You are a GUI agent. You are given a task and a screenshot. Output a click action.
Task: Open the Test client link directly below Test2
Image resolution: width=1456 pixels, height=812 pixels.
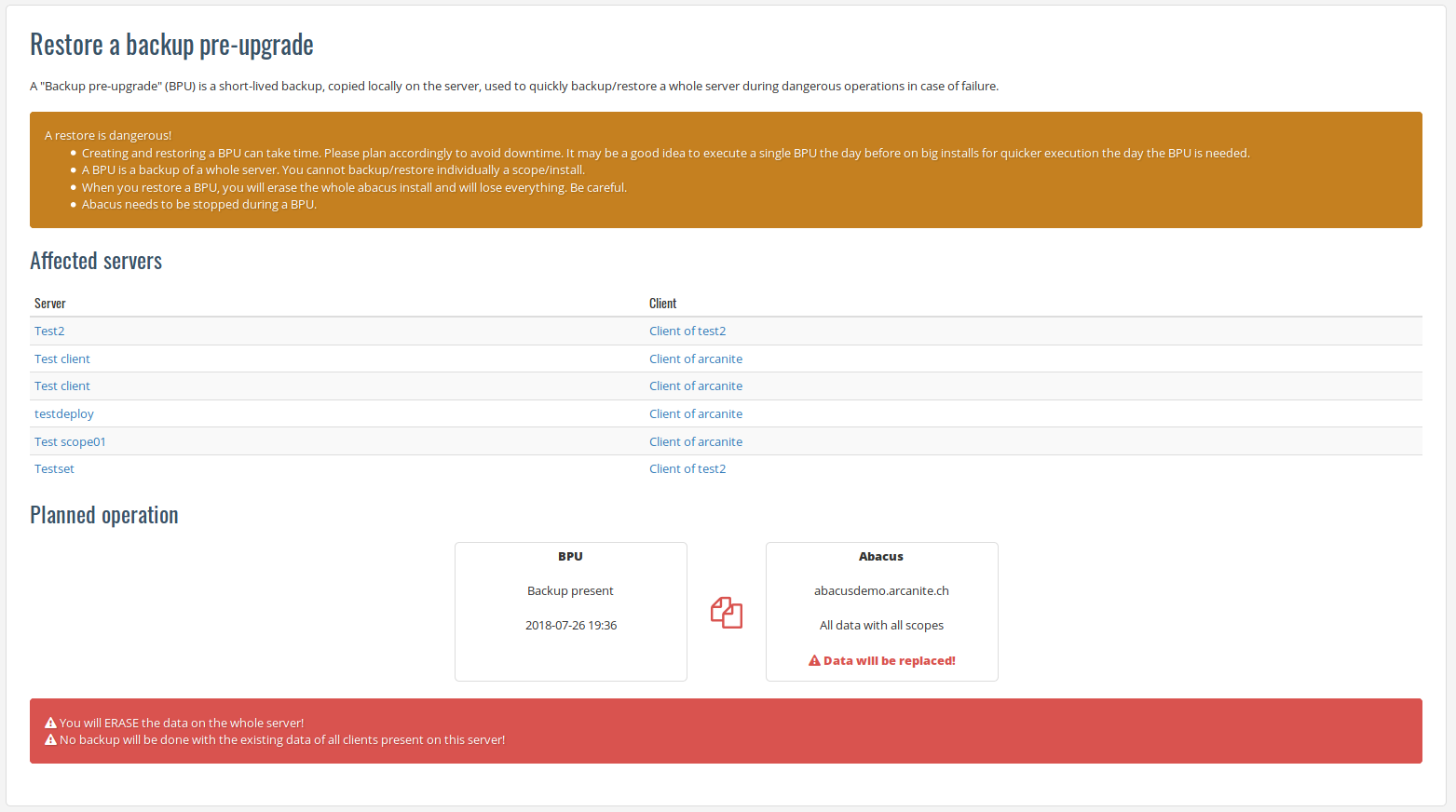coord(62,359)
